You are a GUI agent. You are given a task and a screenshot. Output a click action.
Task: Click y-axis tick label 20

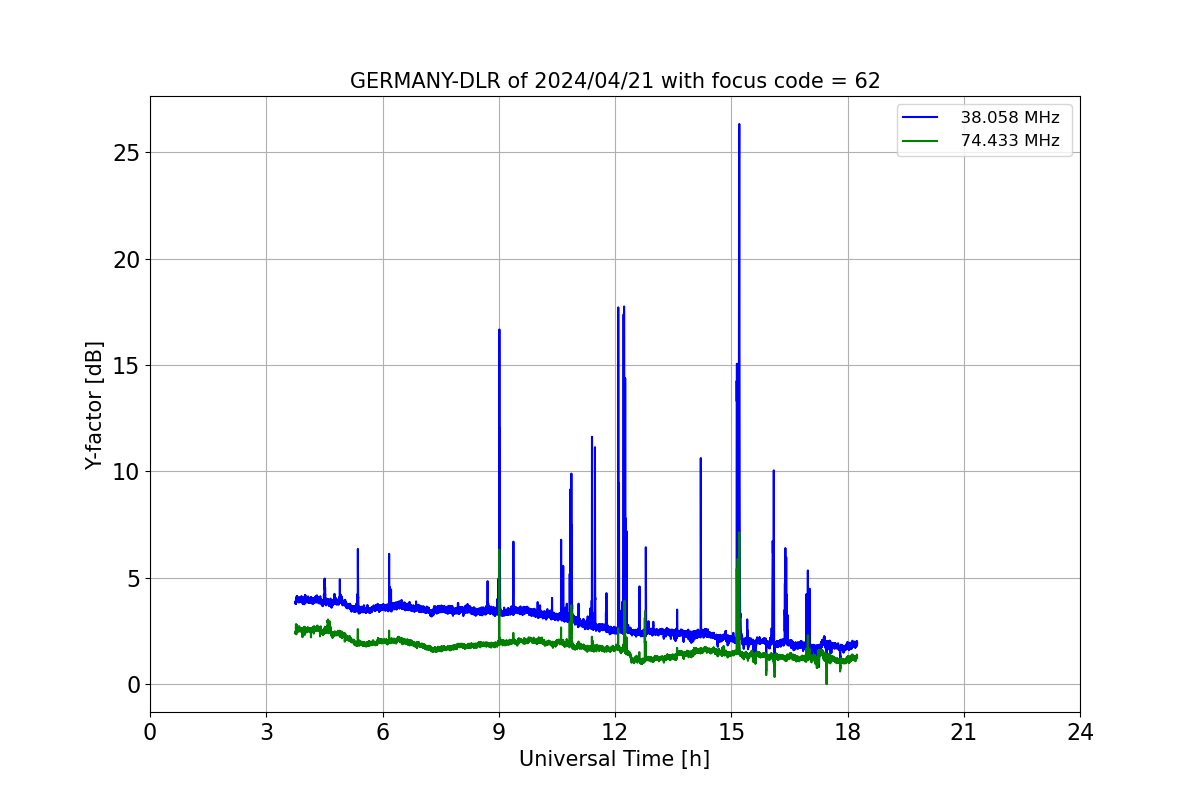[x=127, y=259]
